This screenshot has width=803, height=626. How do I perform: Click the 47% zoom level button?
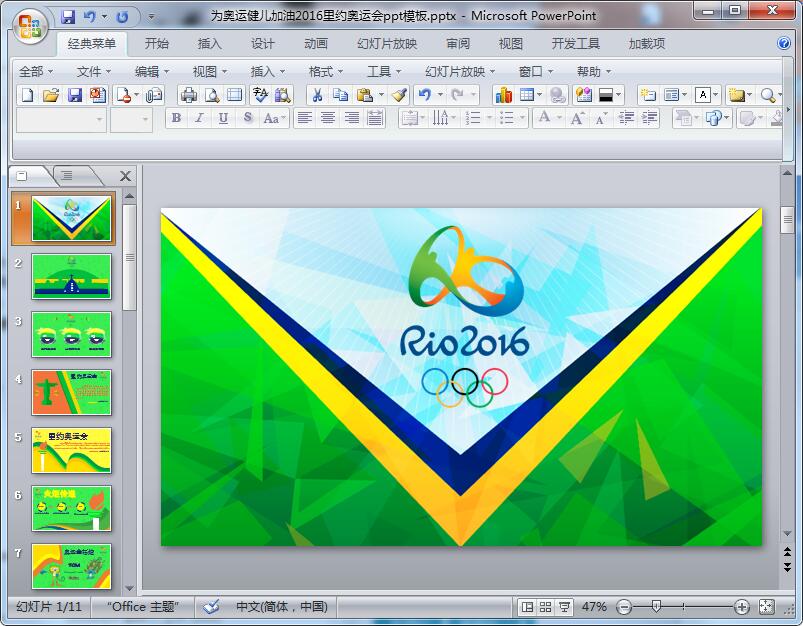(x=594, y=607)
